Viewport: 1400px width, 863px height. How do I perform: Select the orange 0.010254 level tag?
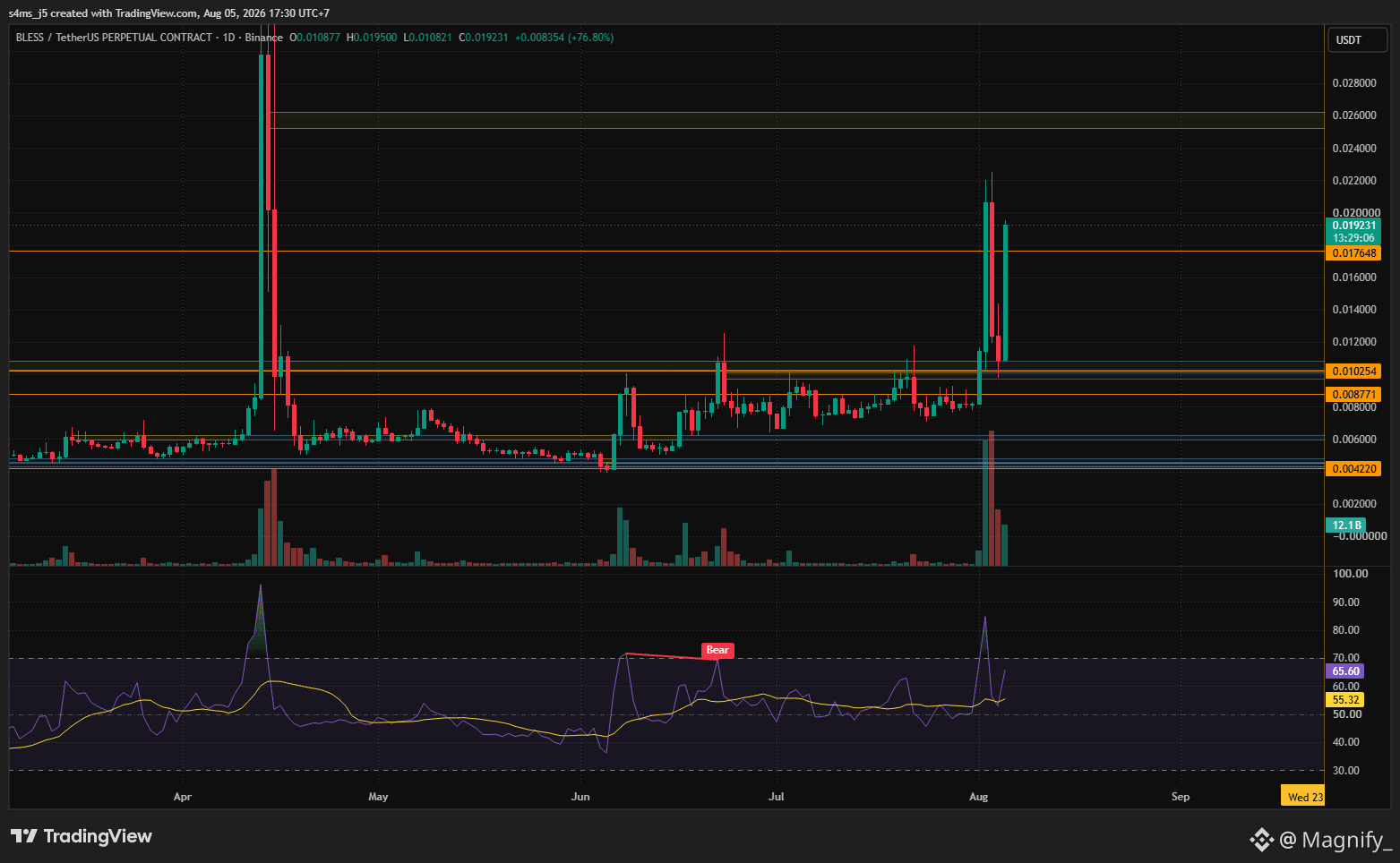(1353, 372)
